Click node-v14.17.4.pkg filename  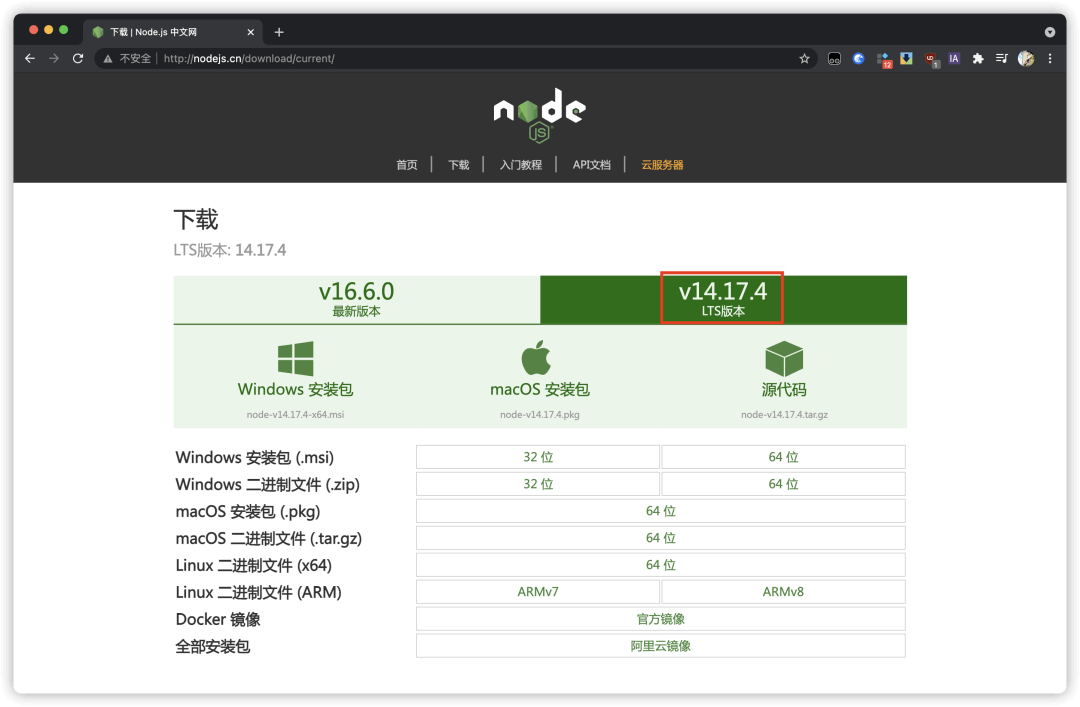(539, 415)
